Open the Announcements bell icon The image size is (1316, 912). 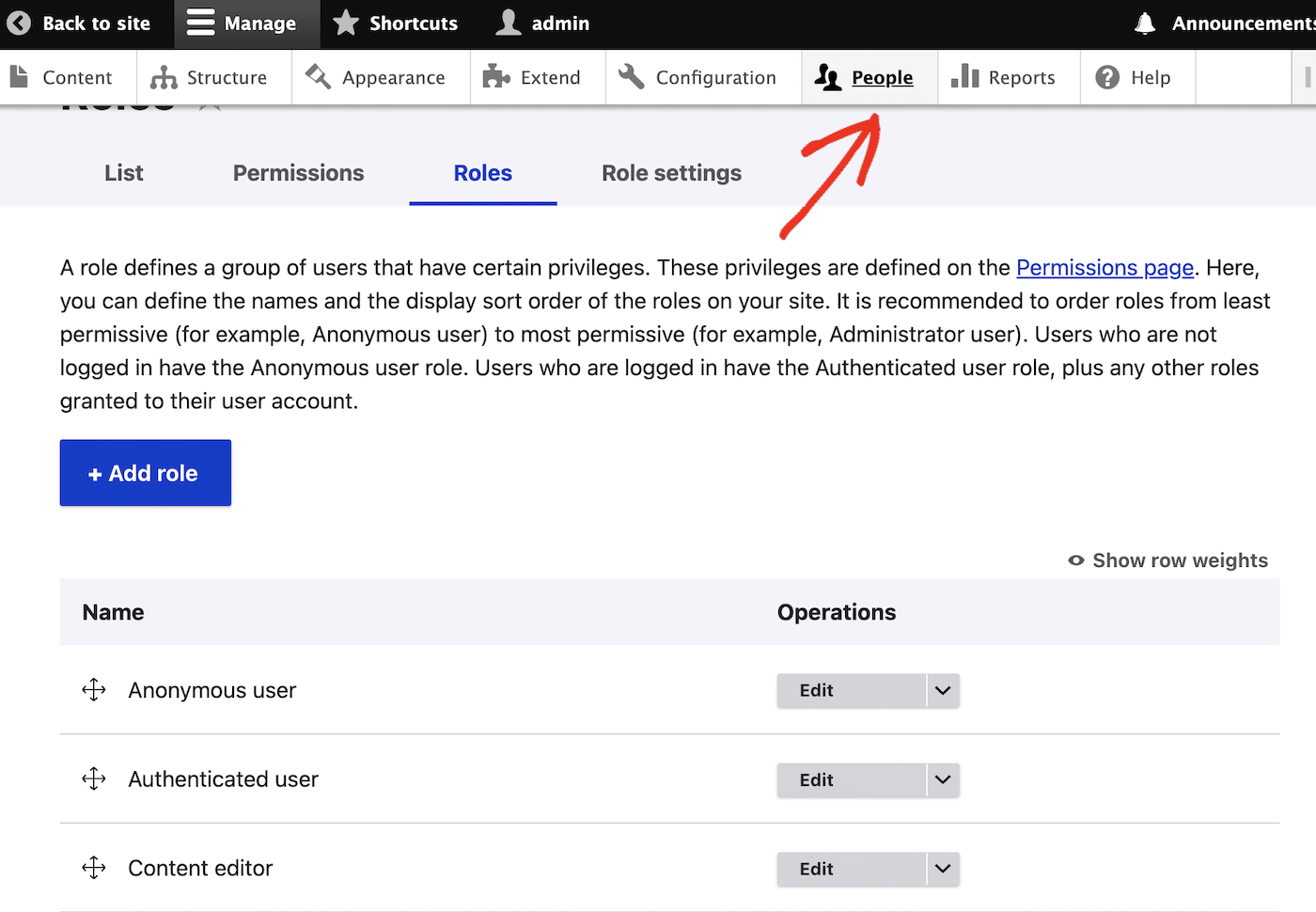[x=1145, y=24]
